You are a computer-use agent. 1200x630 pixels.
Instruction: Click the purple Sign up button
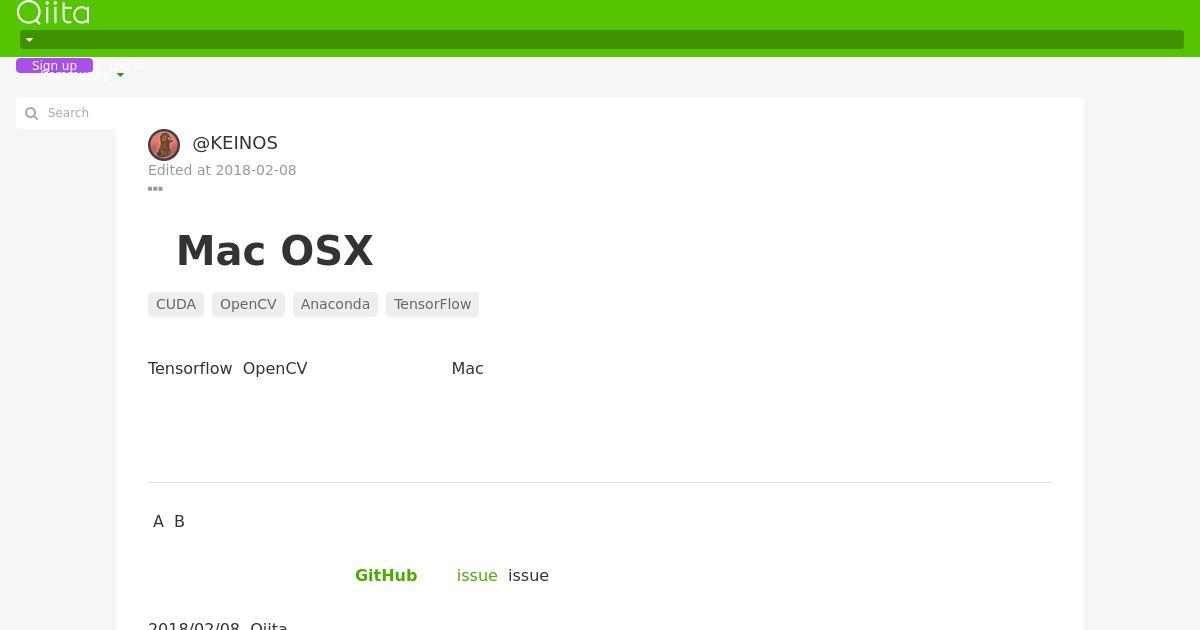point(54,66)
